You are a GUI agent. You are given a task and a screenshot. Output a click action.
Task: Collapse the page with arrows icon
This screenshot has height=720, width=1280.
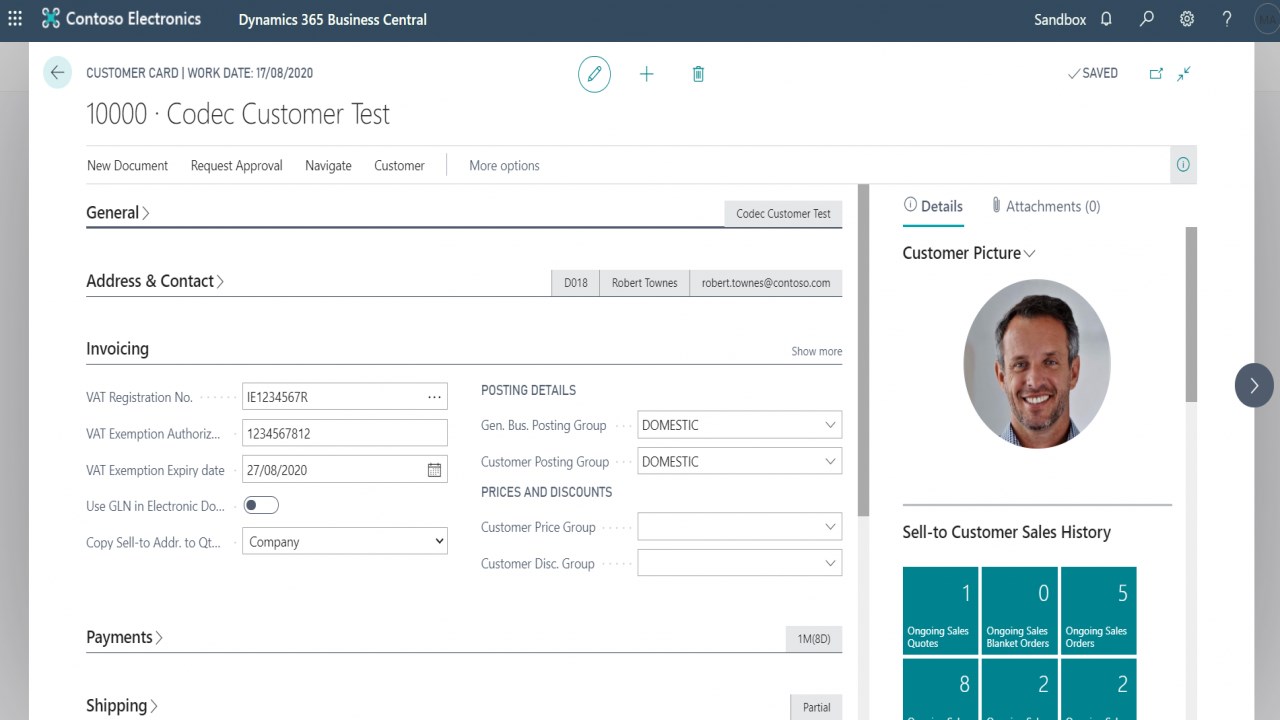click(1184, 74)
